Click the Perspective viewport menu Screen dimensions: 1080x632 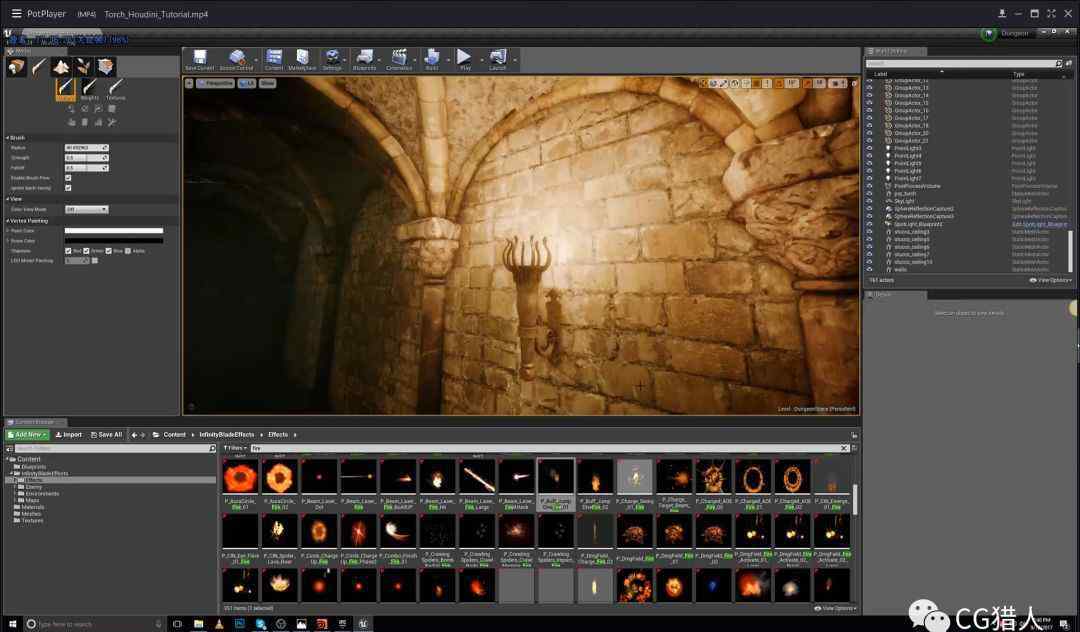216,83
